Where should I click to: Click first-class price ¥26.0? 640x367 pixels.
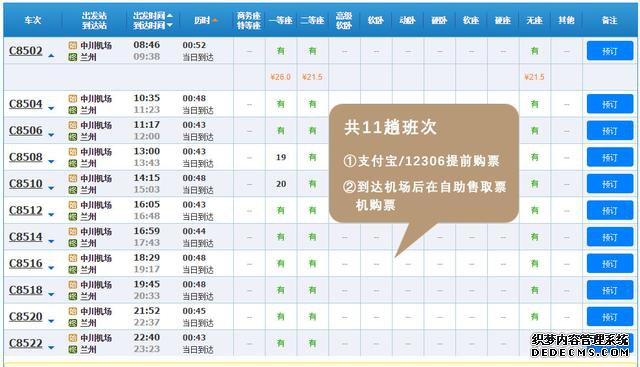coord(280,77)
